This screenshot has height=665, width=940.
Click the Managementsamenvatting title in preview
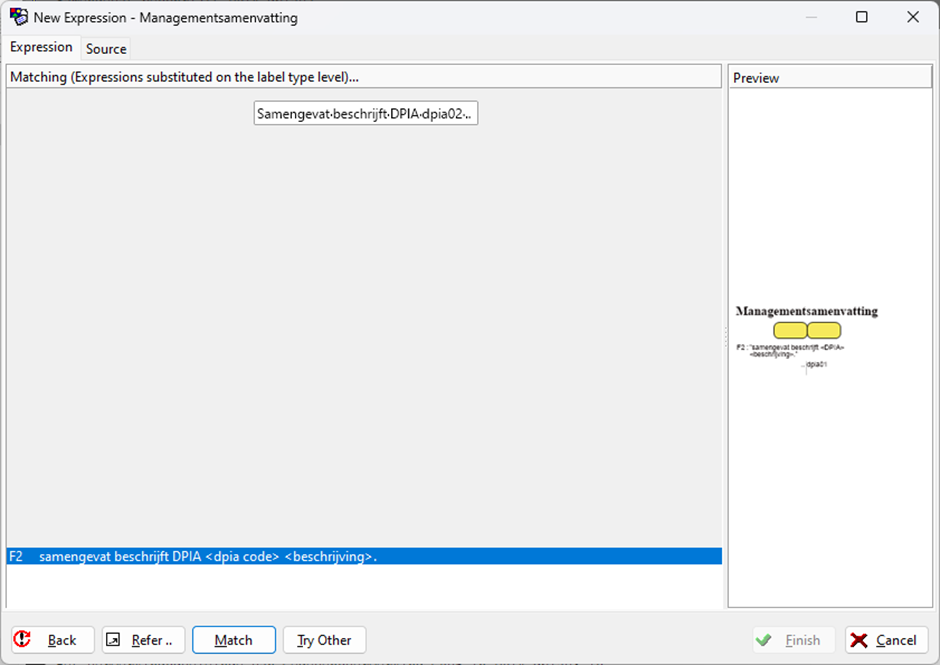click(806, 311)
